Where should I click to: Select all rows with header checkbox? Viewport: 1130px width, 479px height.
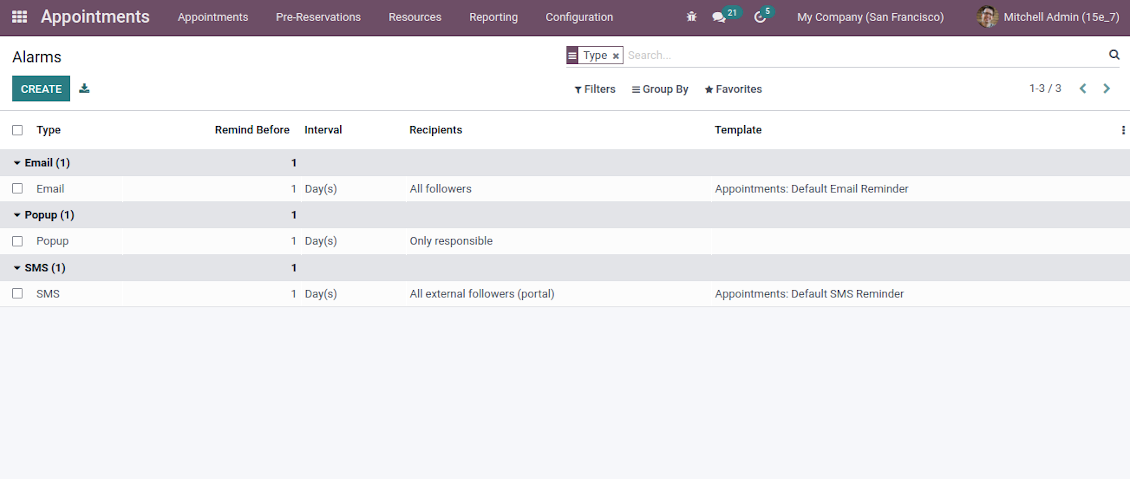coord(17,130)
